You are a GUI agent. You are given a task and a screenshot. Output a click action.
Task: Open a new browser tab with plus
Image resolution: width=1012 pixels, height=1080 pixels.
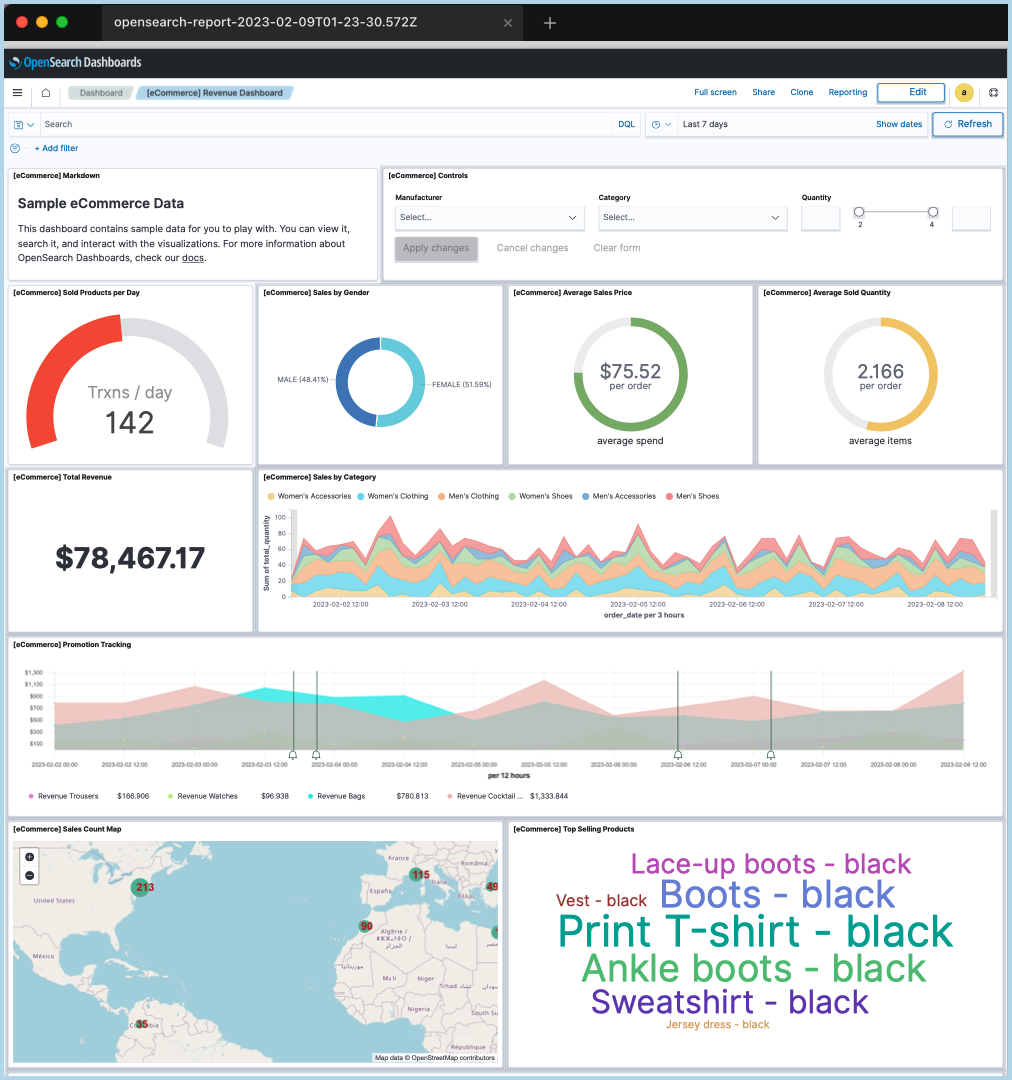point(550,23)
